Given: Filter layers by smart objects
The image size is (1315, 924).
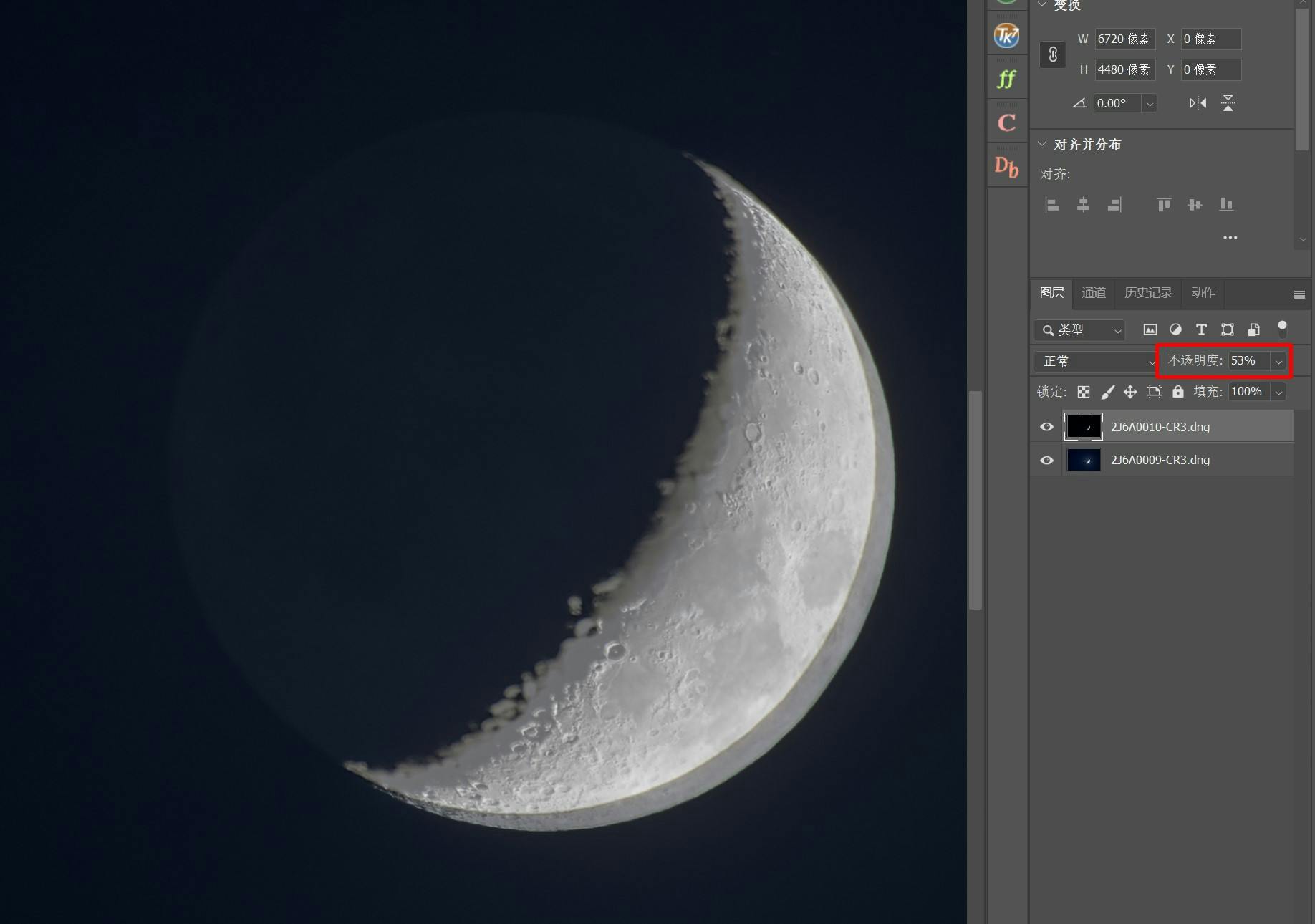Looking at the screenshot, I should [x=1253, y=329].
